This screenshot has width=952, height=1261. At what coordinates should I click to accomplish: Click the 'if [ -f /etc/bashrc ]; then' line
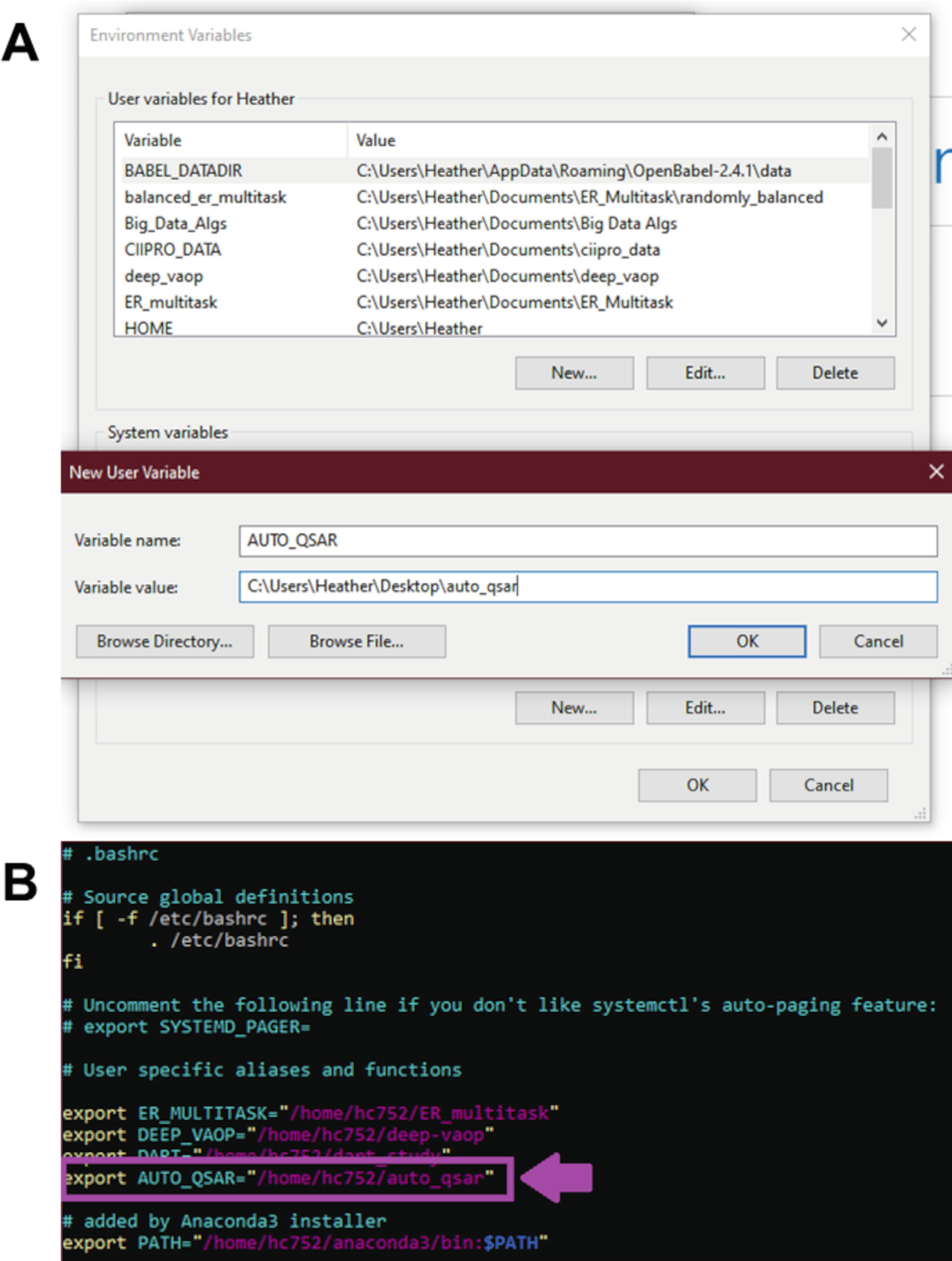[208, 919]
